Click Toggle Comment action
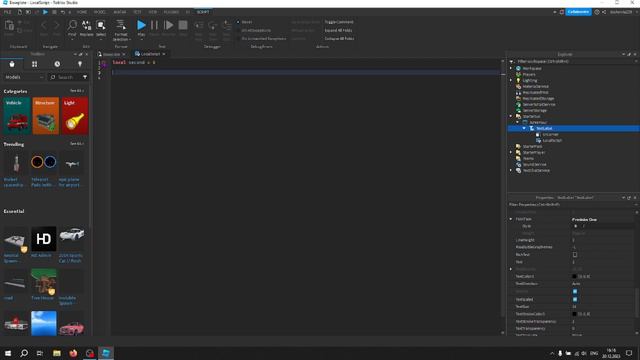Image resolution: width=640 pixels, height=360 pixels. pyautogui.click(x=339, y=22)
